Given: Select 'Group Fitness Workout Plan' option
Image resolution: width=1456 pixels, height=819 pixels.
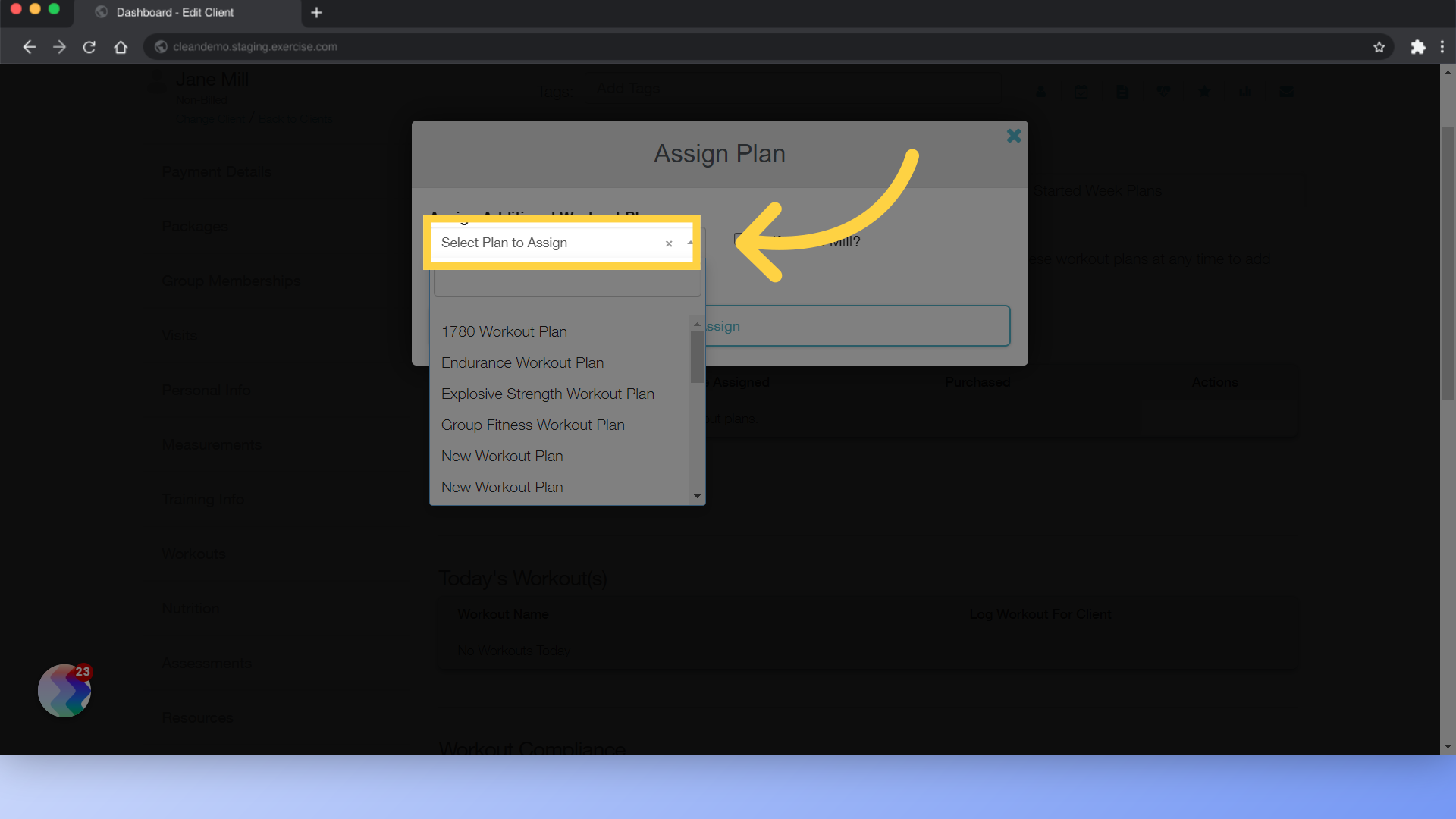Looking at the screenshot, I should pyautogui.click(x=533, y=424).
